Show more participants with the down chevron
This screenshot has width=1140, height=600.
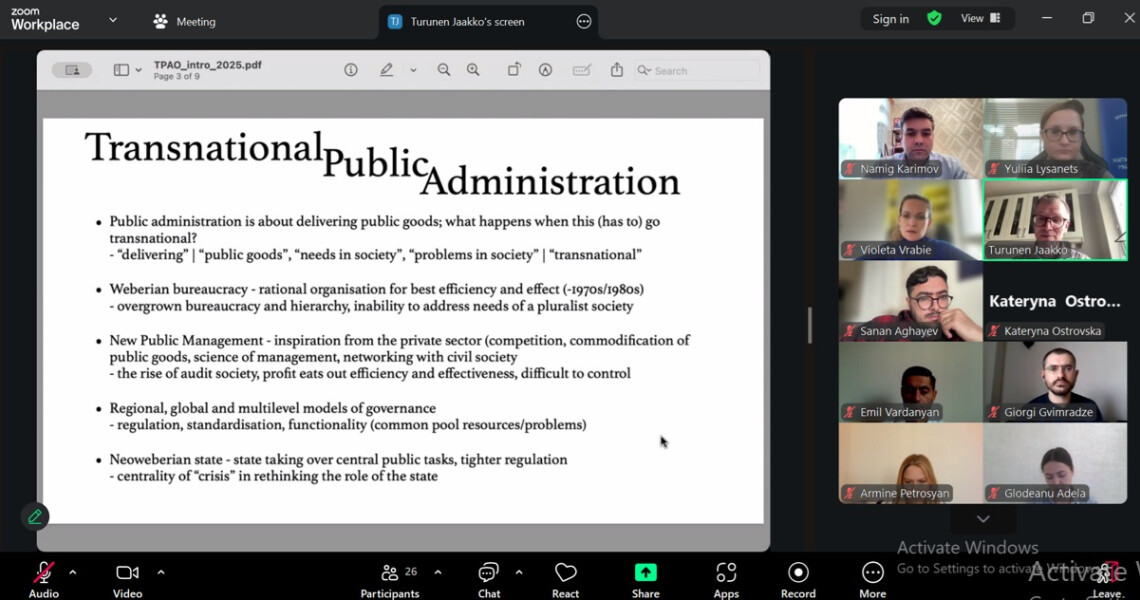982,519
